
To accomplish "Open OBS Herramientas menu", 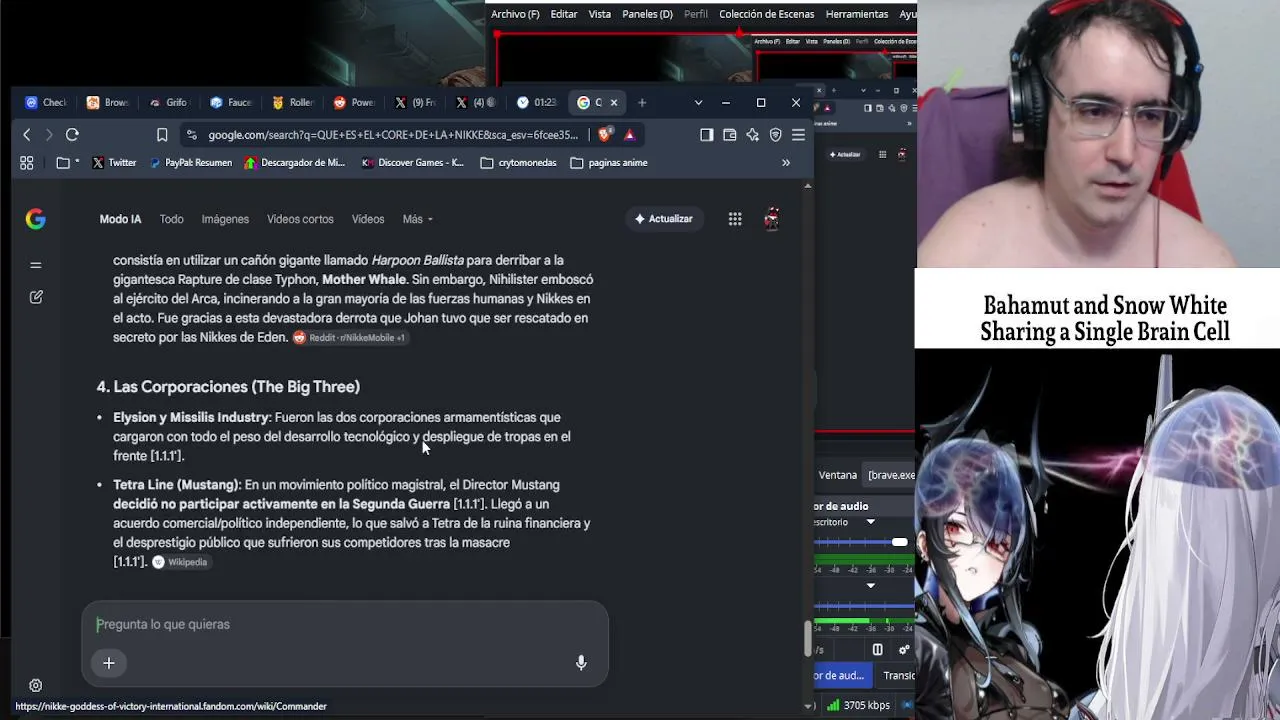I will [x=857, y=14].
